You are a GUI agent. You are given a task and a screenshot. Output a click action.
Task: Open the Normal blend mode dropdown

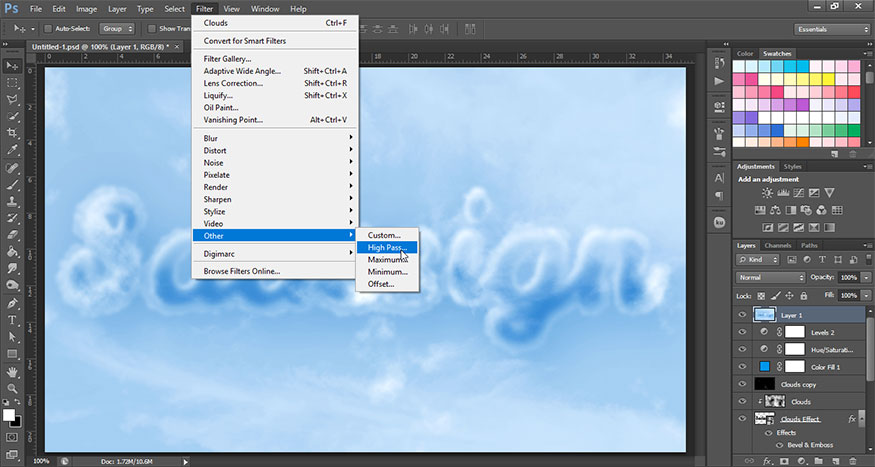tap(769, 277)
